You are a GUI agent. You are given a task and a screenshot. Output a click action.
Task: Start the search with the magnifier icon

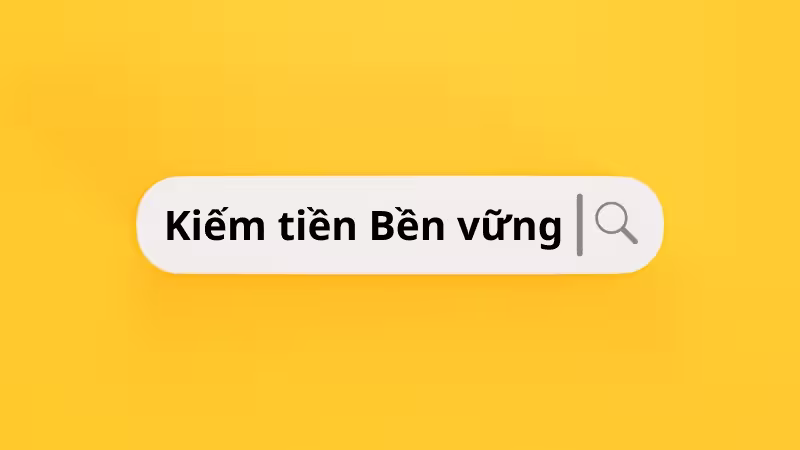[x=616, y=223]
